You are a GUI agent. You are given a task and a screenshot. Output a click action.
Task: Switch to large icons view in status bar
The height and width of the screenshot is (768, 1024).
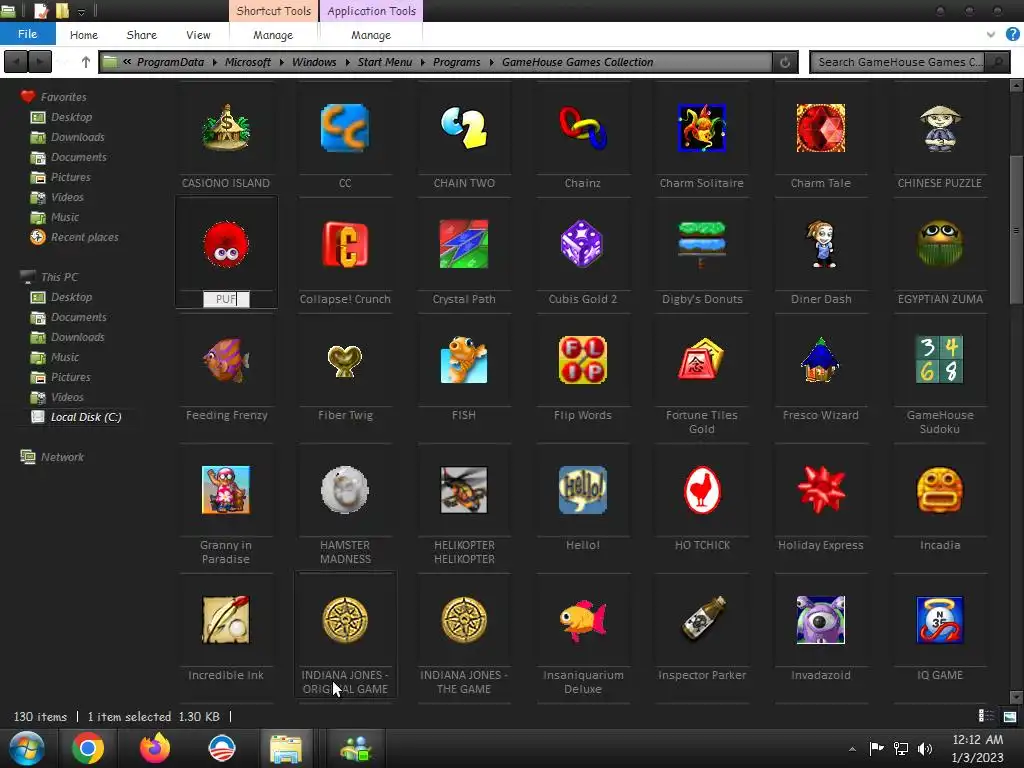tap(1010, 716)
